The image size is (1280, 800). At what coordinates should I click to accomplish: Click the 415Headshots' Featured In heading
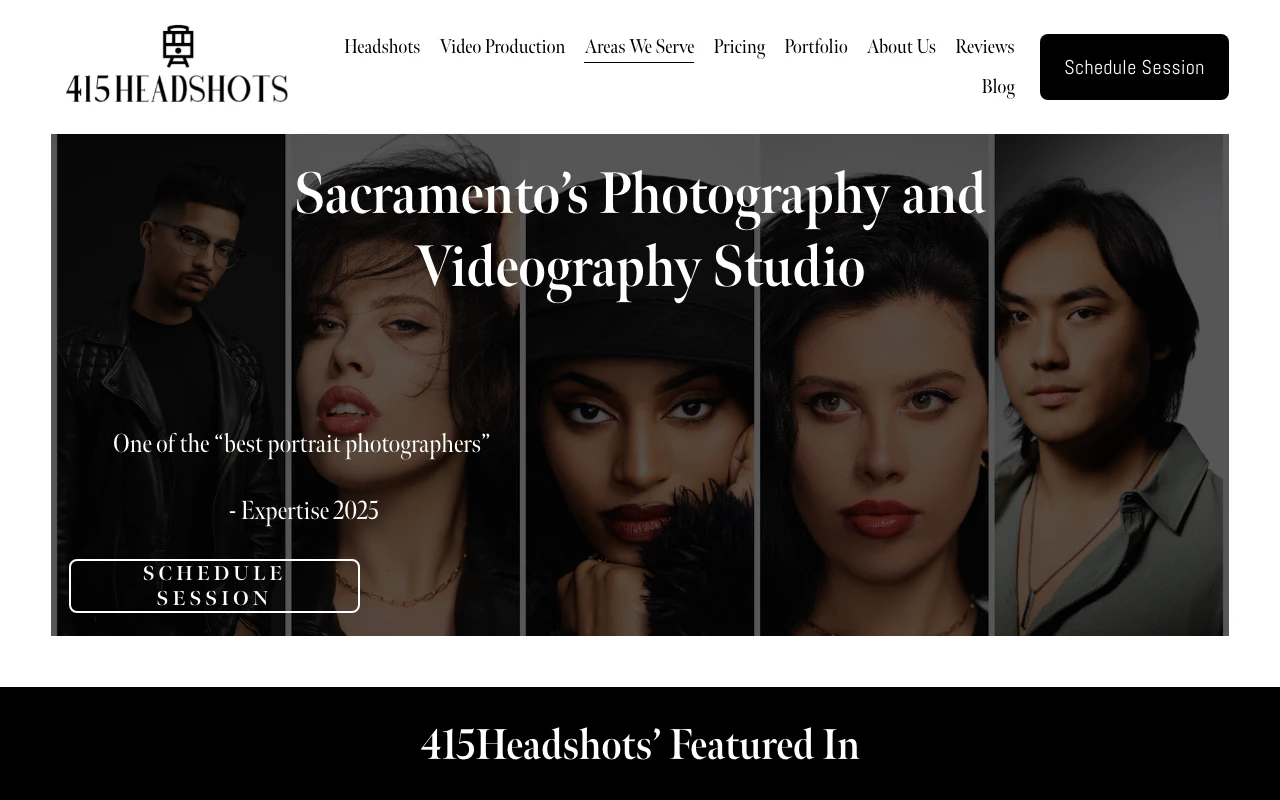(640, 745)
